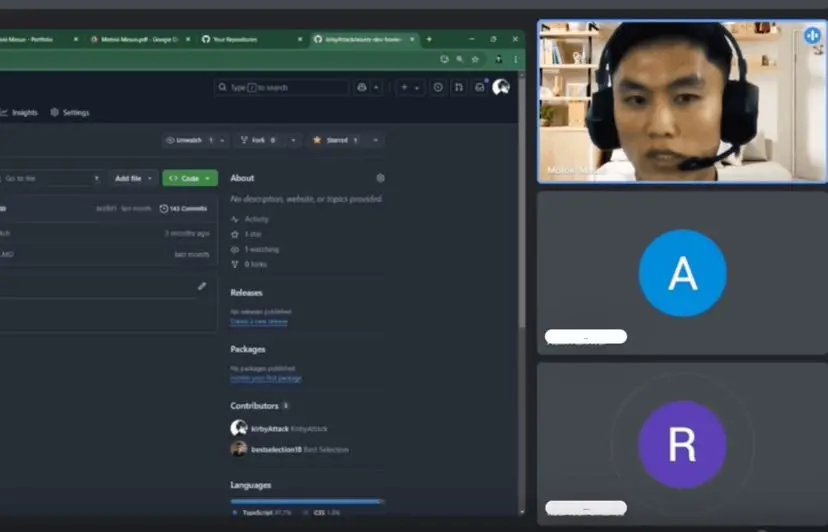Click the 1 watching text
The width and height of the screenshot is (828, 532).
[261, 249]
